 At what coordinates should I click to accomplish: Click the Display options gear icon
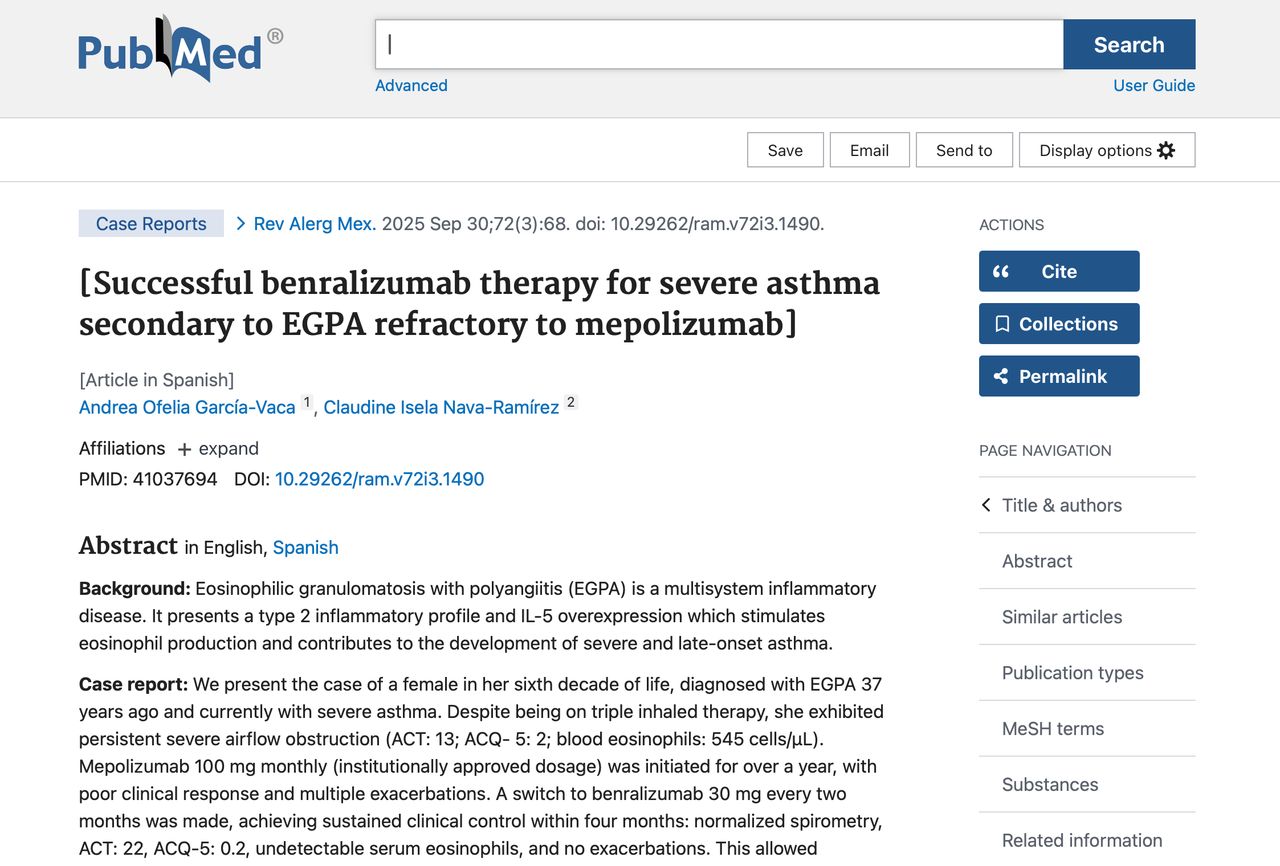click(1166, 150)
